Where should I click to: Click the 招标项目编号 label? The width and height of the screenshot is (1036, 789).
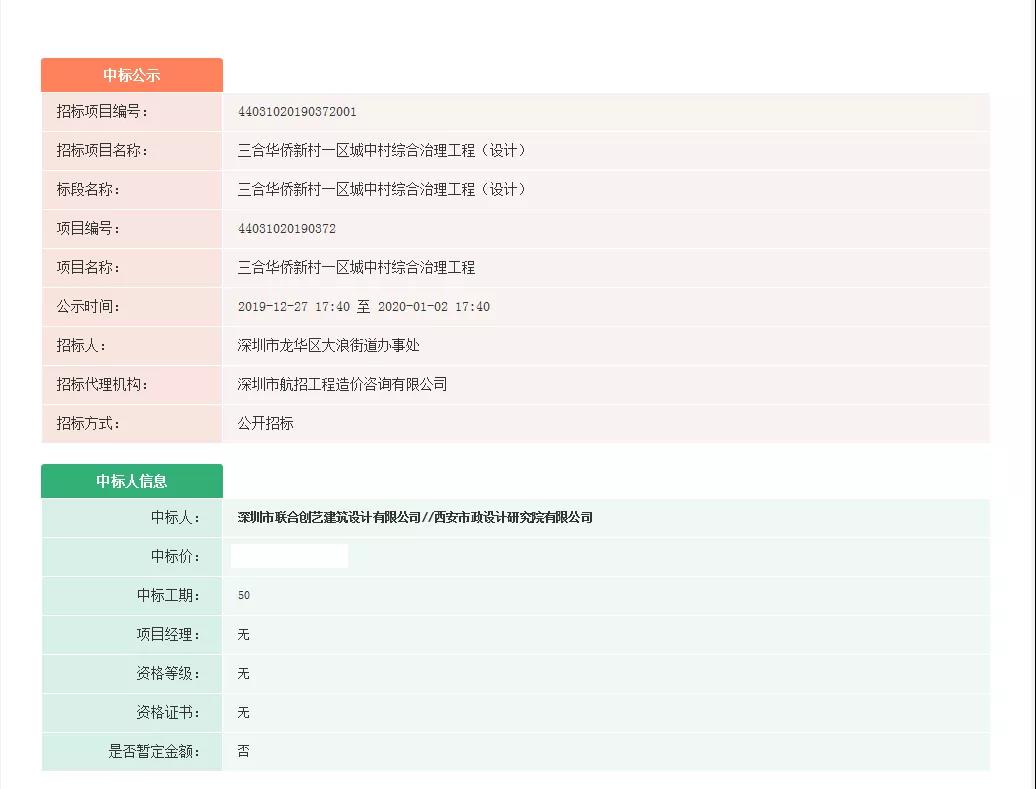[102, 112]
